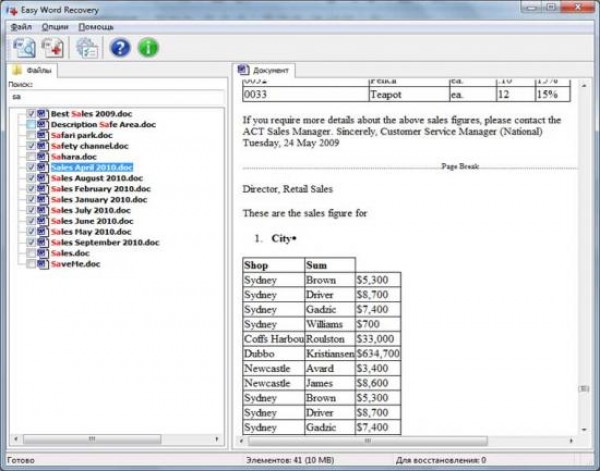Uncheck the Best Sales 2009.doc checkbox
Image resolution: width=600 pixels, height=471 pixels.
[x=31, y=114]
